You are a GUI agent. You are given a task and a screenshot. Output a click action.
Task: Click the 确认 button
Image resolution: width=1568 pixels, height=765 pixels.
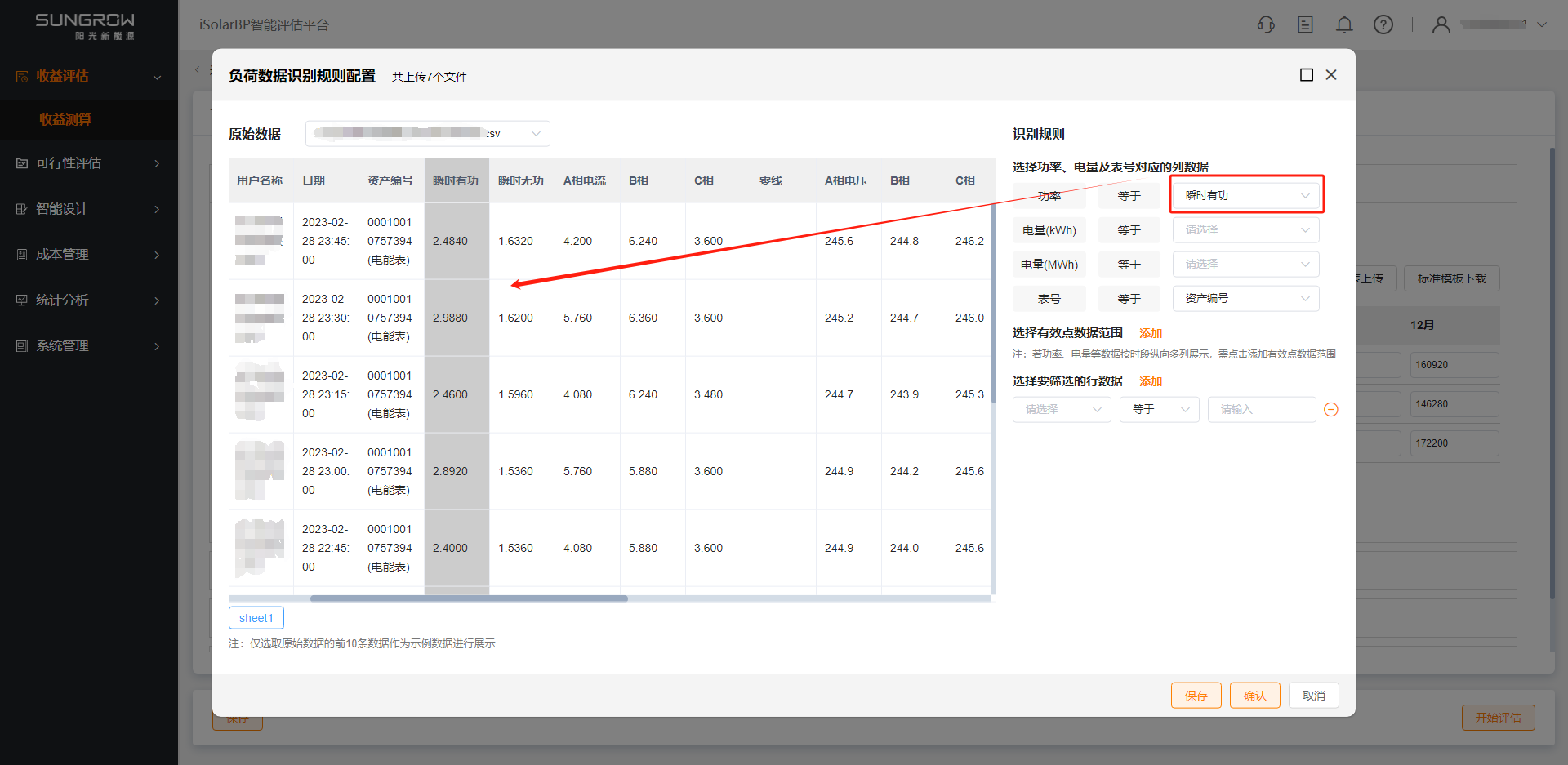pos(1254,696)
